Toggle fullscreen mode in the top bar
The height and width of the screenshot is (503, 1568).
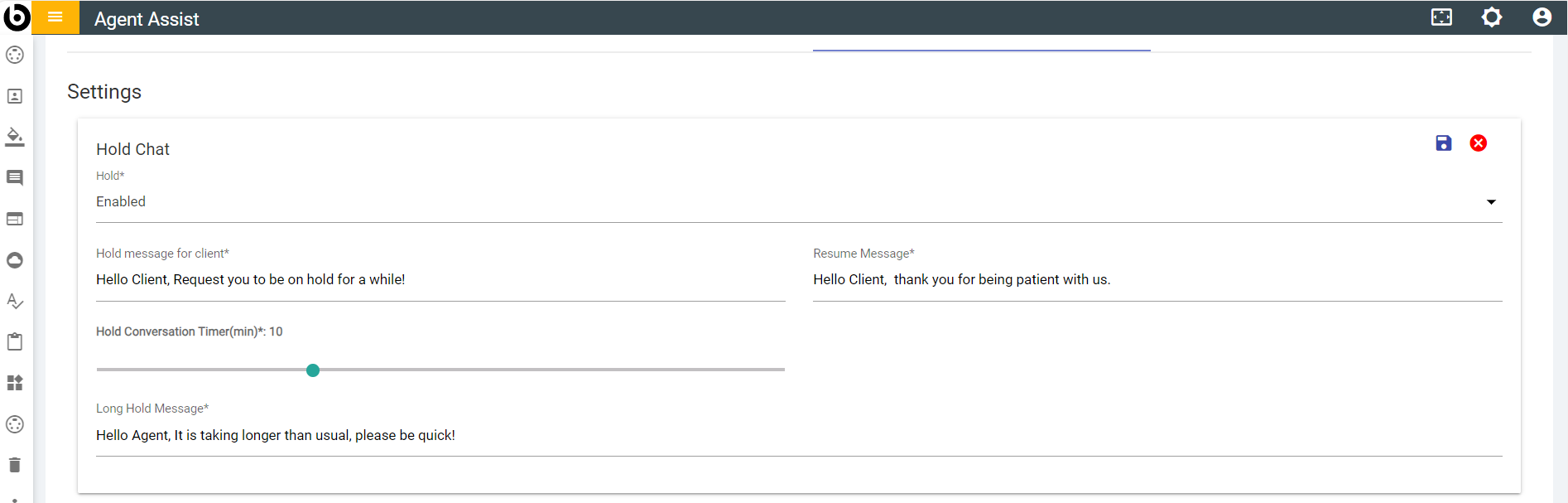coord(1441,17)
